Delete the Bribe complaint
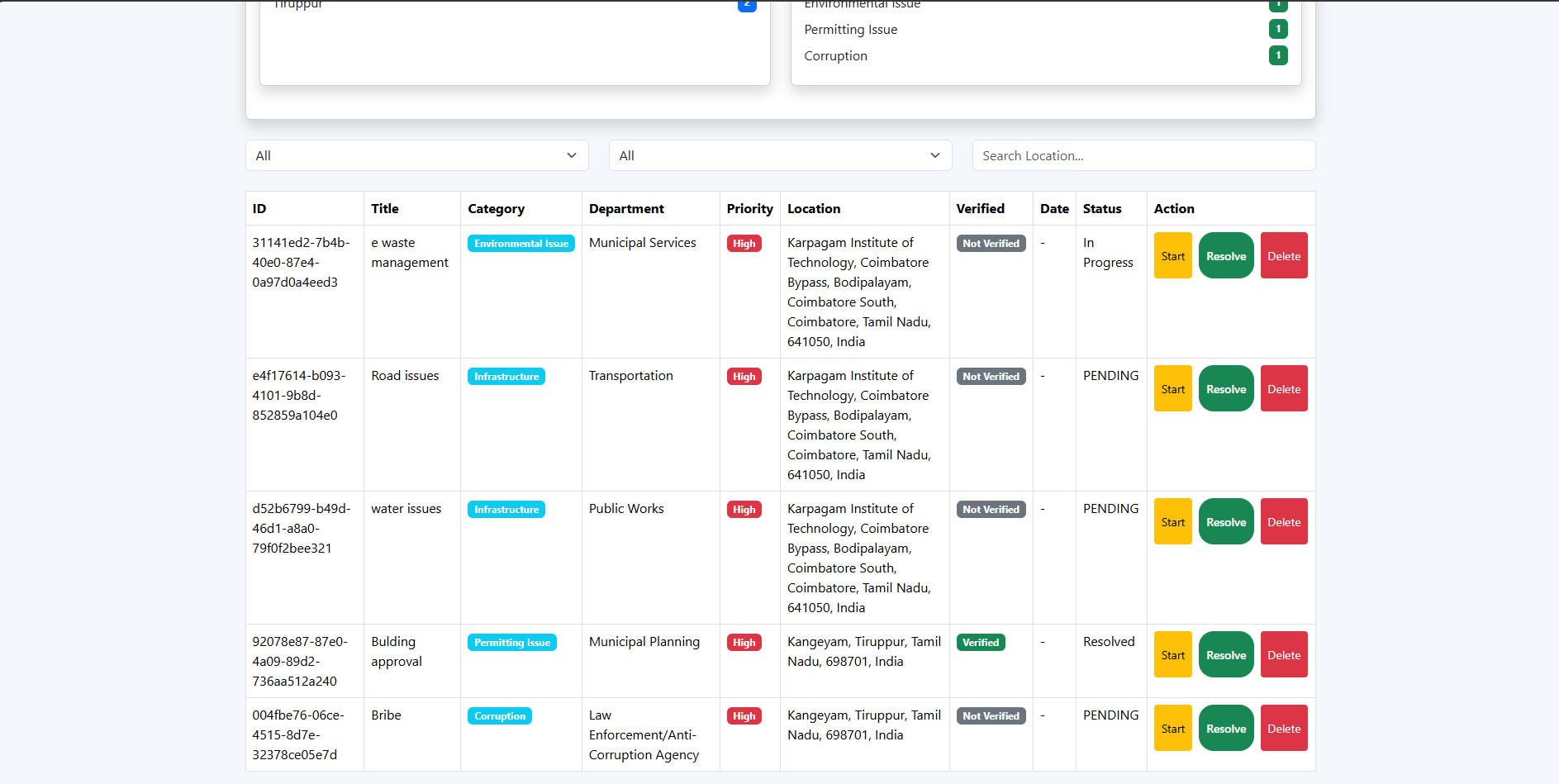The height and width of the screenshot is (784, 1559). pyautogui.click(x=1284, y=728)
